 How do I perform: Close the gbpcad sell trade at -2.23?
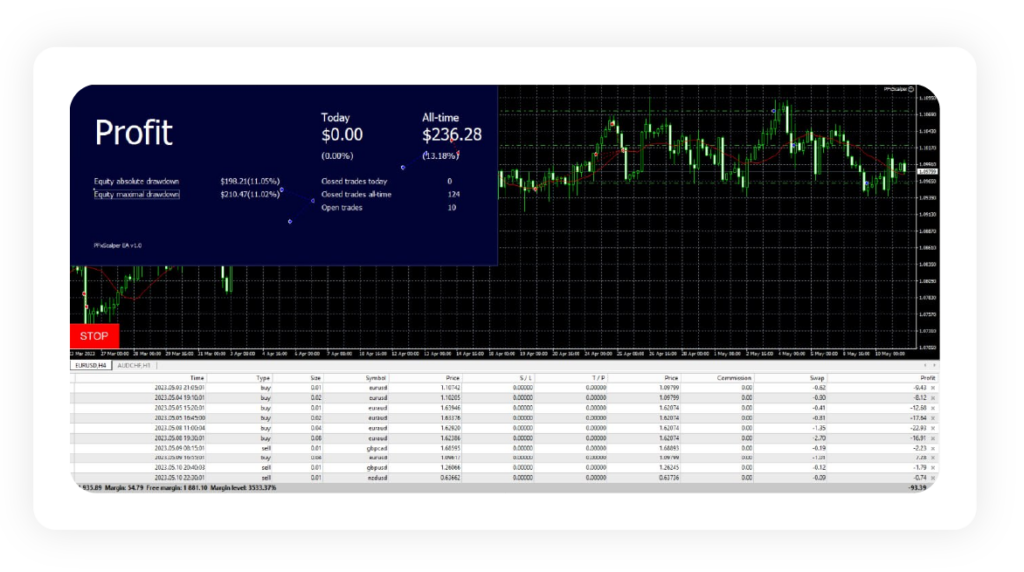pos(932,448)
